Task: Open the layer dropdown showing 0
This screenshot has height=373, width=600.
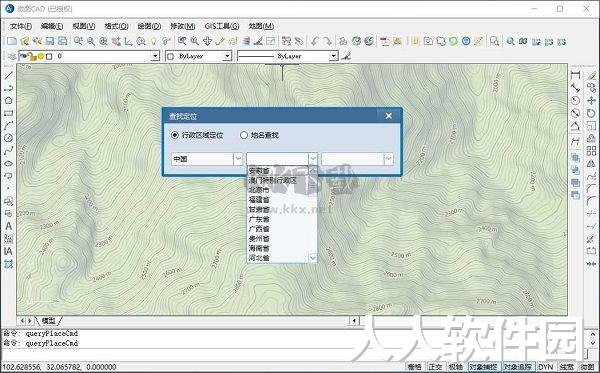Action: point(155,56)
